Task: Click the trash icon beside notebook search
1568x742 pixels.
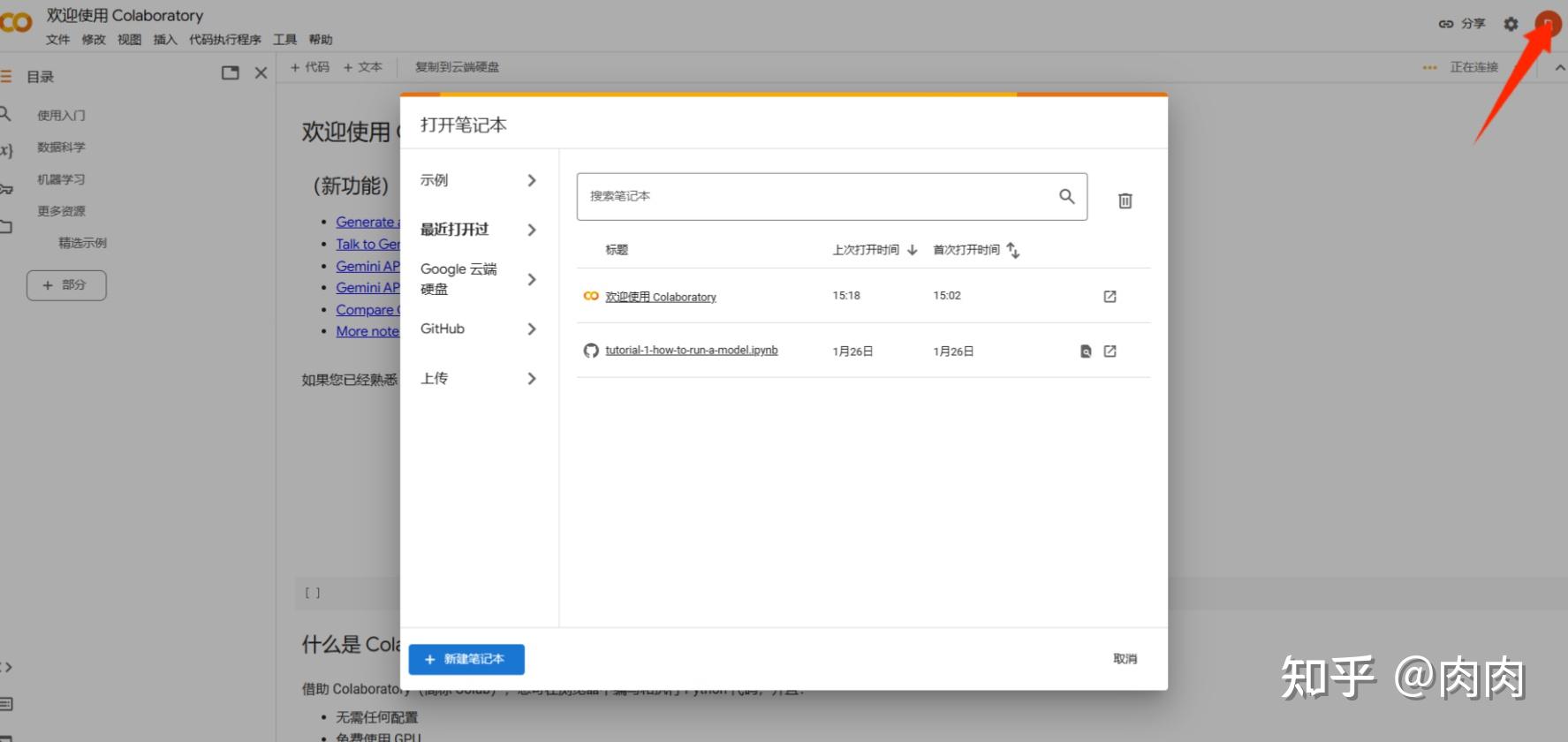Action: point(1125,201)
